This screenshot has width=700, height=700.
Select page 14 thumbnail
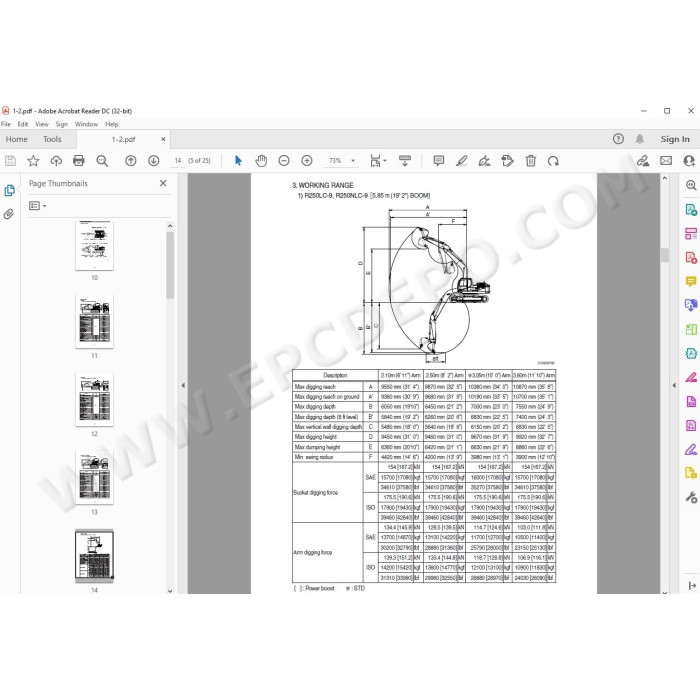coord(94,556)
